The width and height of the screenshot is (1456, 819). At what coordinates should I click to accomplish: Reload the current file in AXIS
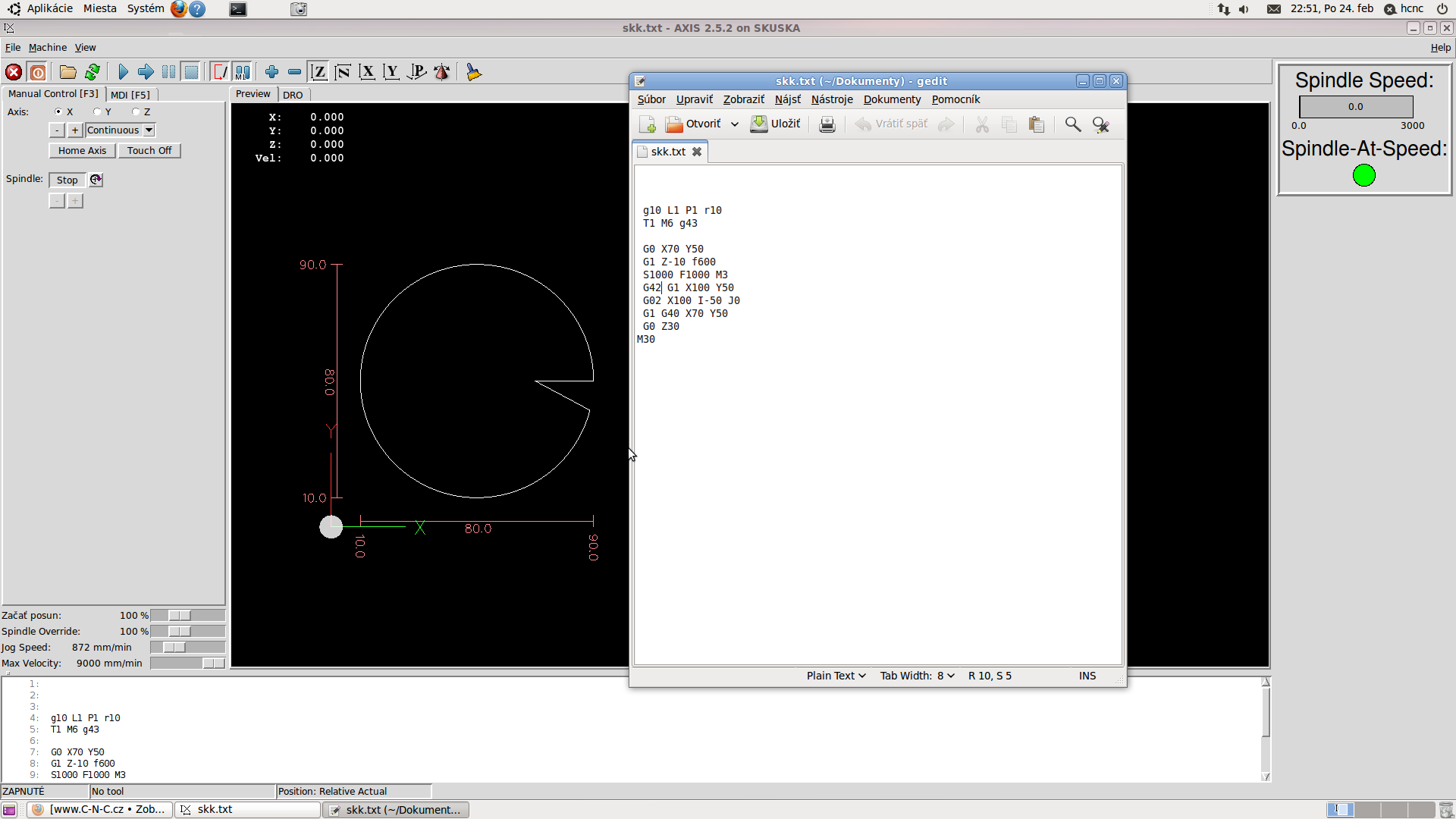[x=93, y=72]
